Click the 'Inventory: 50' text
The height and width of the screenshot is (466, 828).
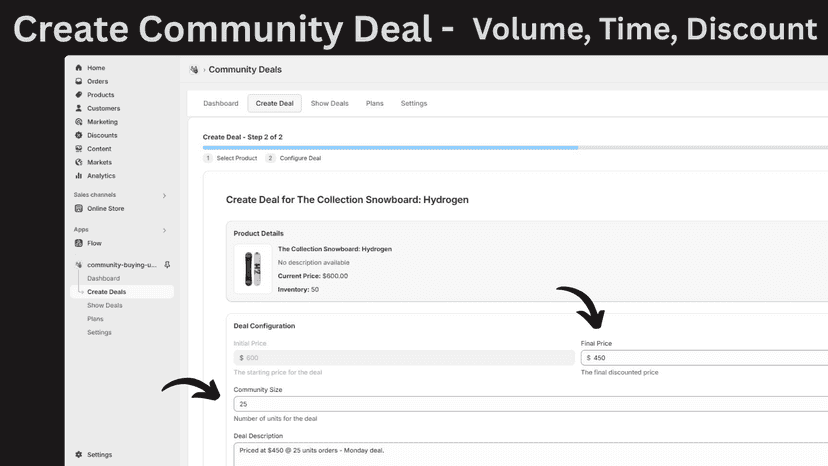coord(298,290)
